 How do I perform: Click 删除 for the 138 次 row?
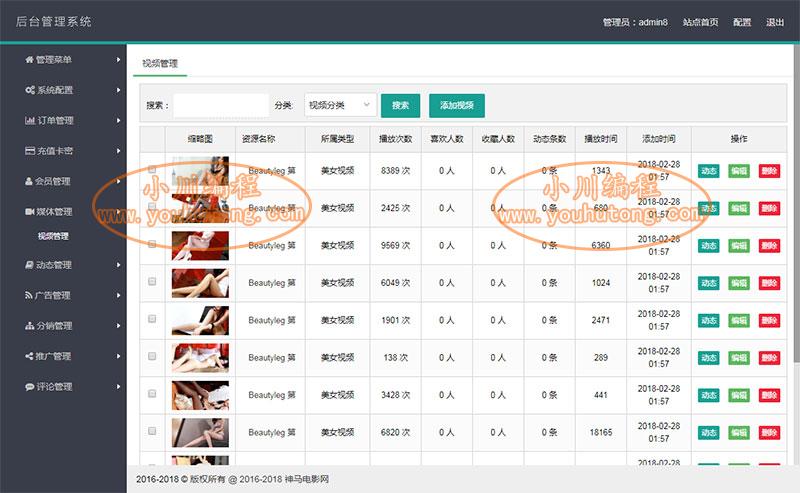click(769, 358)
